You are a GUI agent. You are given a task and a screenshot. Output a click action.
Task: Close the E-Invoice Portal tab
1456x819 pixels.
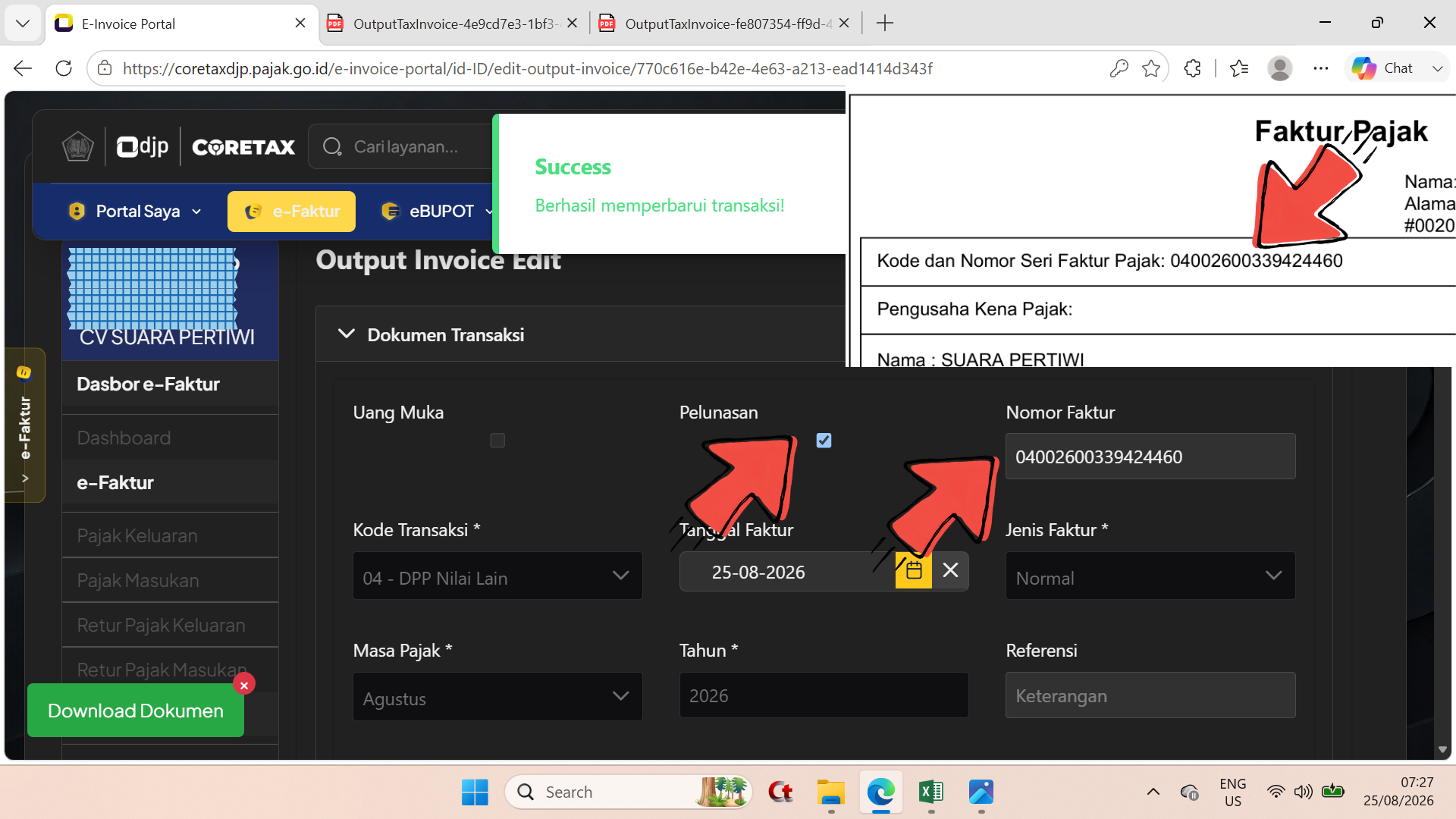click(x=300, y=24)
